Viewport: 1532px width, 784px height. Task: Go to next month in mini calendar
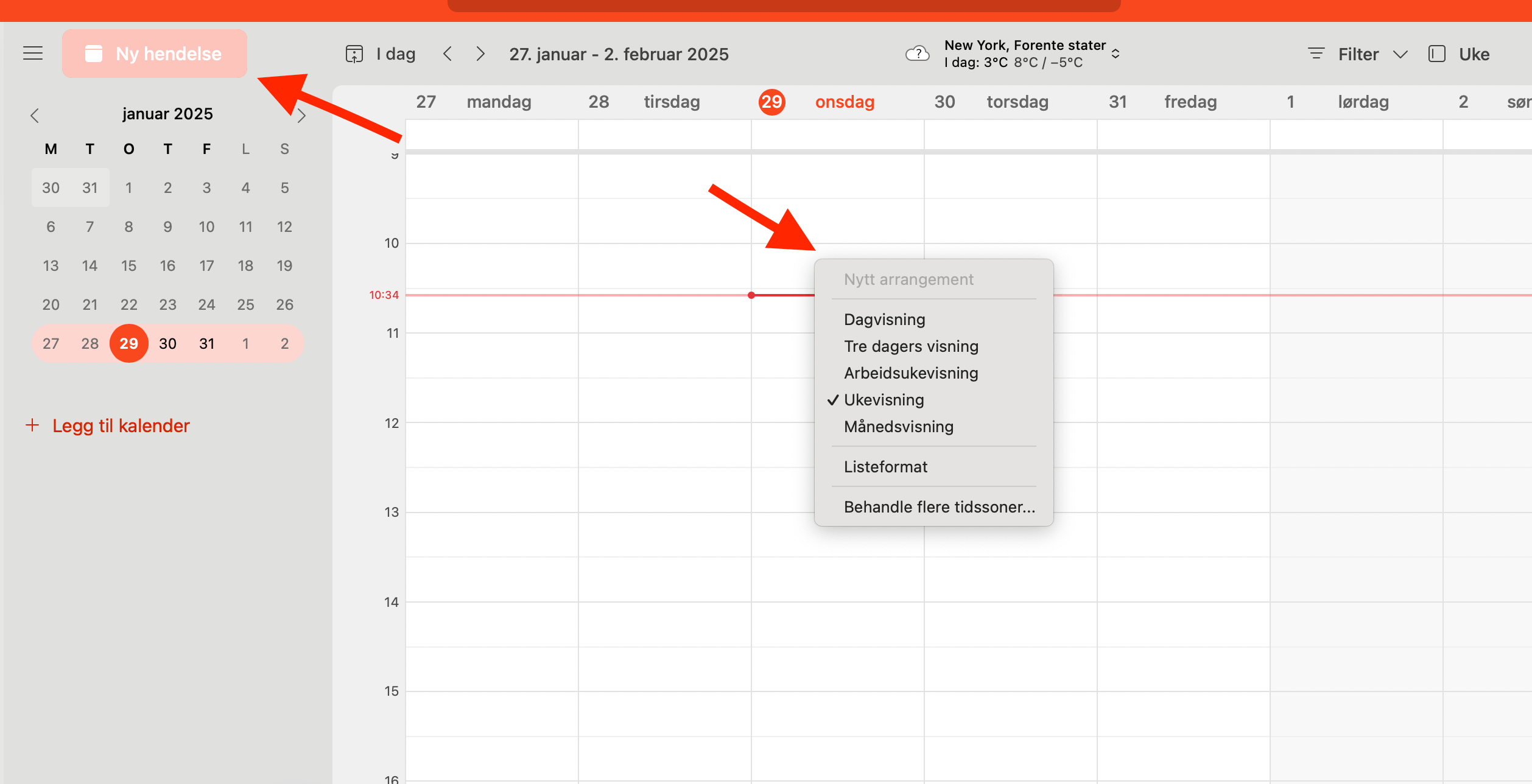click(301, 115)
